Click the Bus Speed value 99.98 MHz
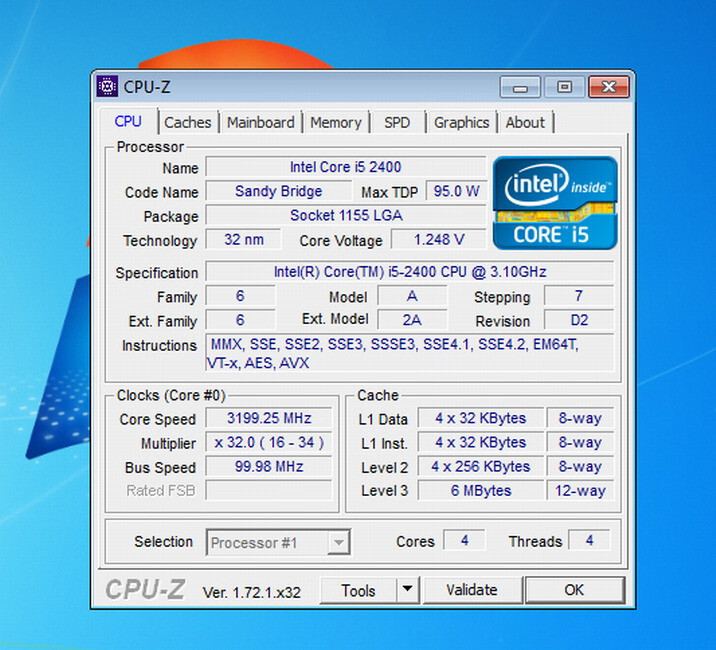The height and width of the screenshot is (650, 716). (269, 466)
